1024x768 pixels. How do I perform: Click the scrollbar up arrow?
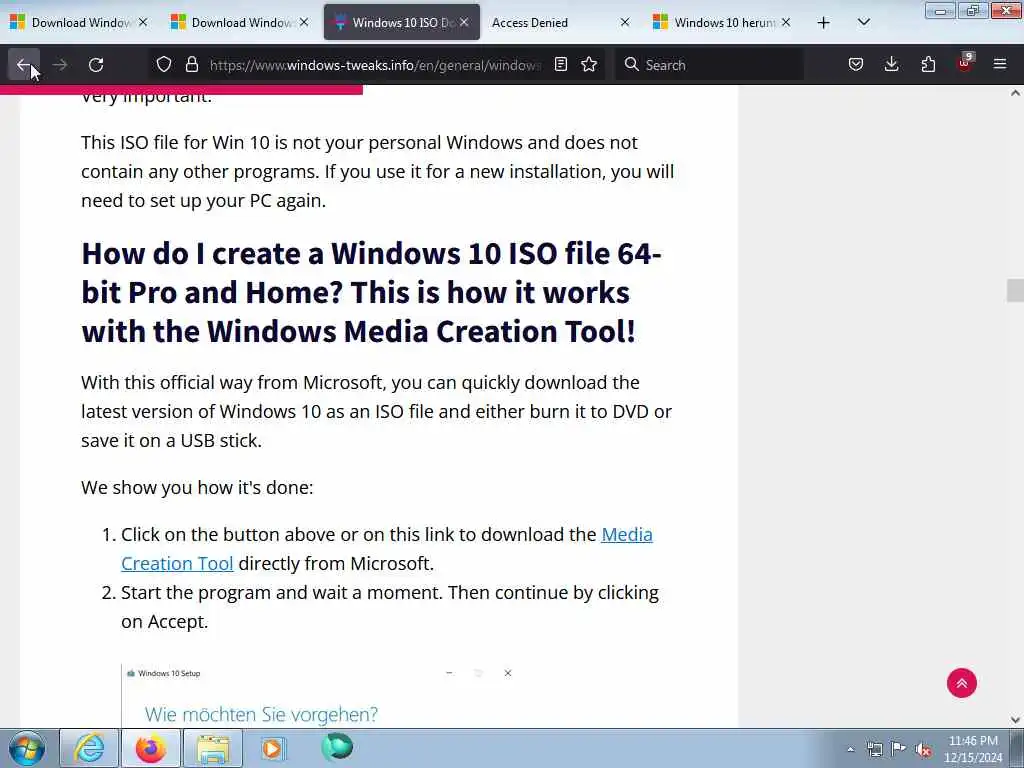(x=1016, y=93)
